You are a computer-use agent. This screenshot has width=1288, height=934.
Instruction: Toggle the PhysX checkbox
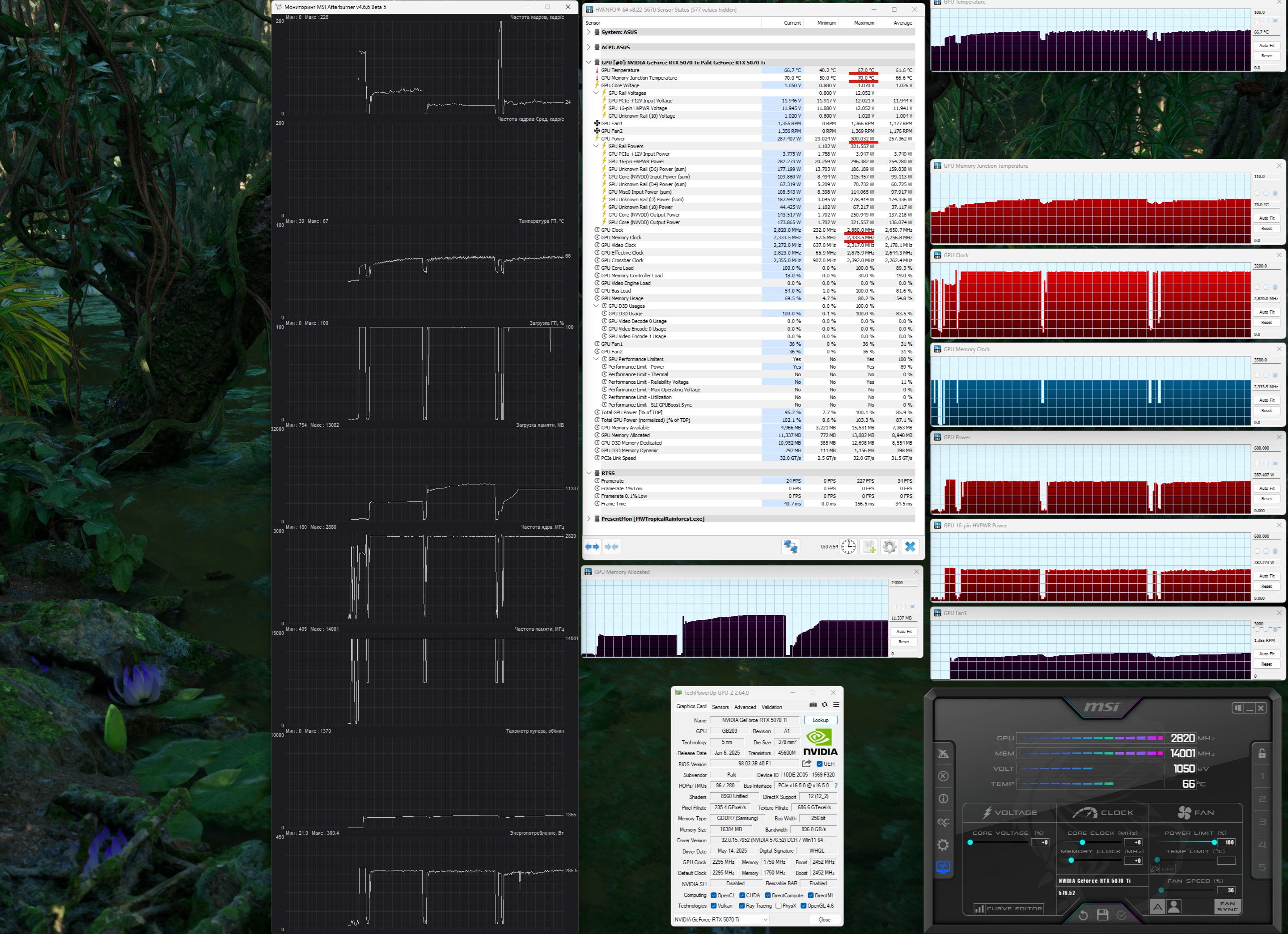(x=779, y=905)
